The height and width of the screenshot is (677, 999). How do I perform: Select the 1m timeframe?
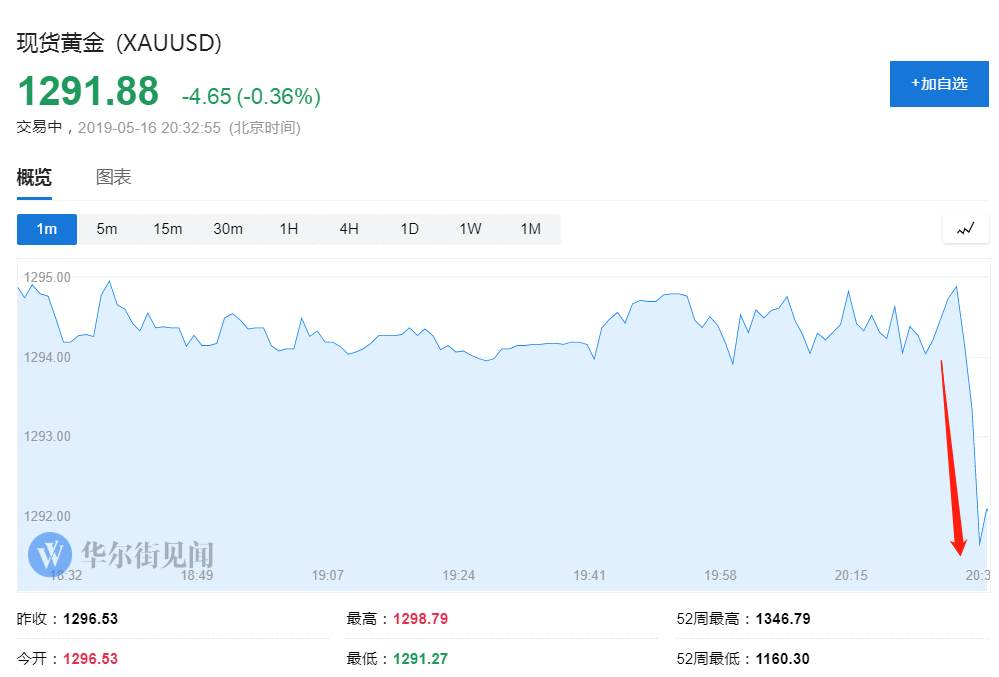click(47, 229)
